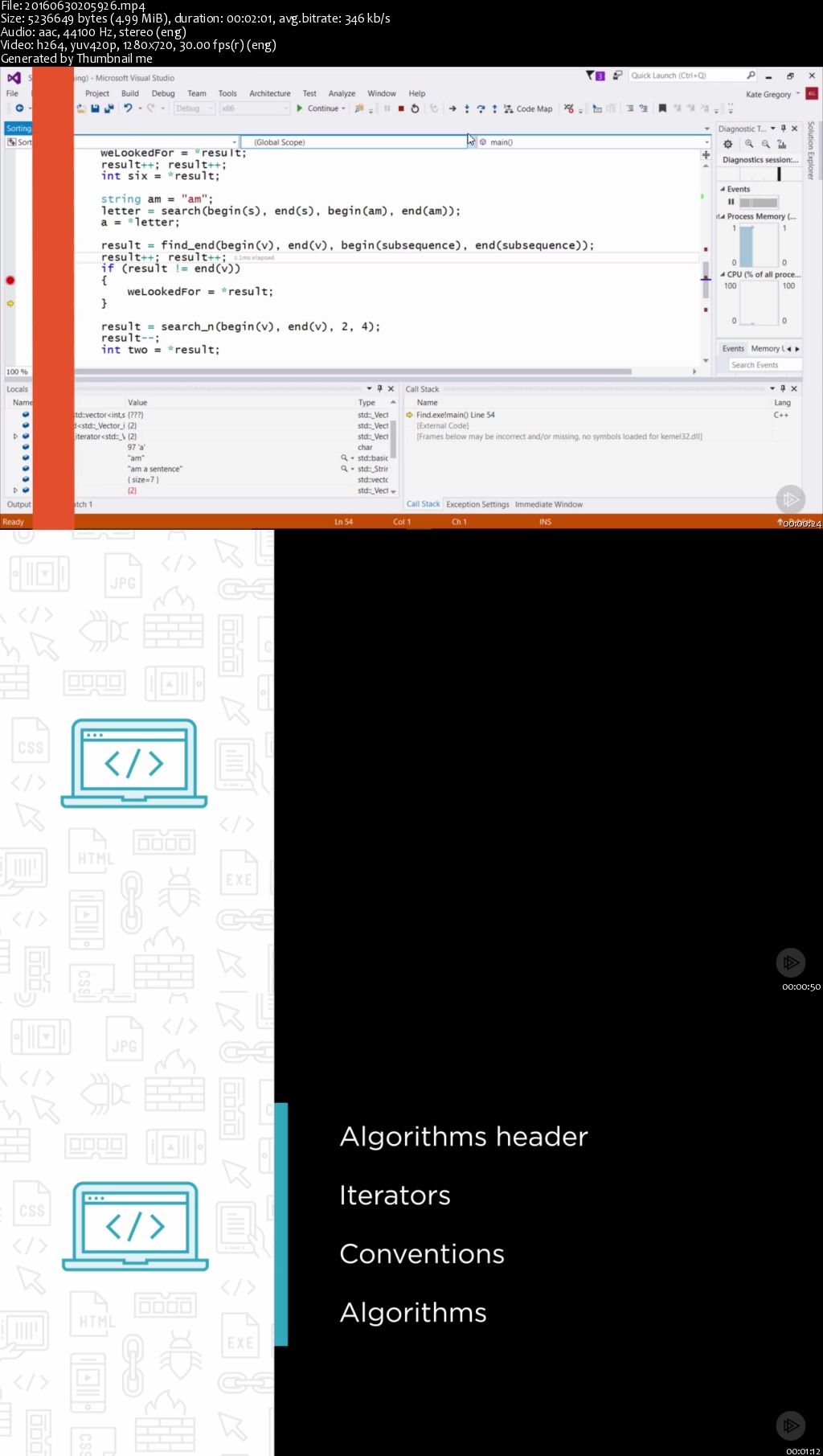Screen dimensions: 823x1456
Task: Open the Debug configuration dropdown
Action: tap(194, 109)
